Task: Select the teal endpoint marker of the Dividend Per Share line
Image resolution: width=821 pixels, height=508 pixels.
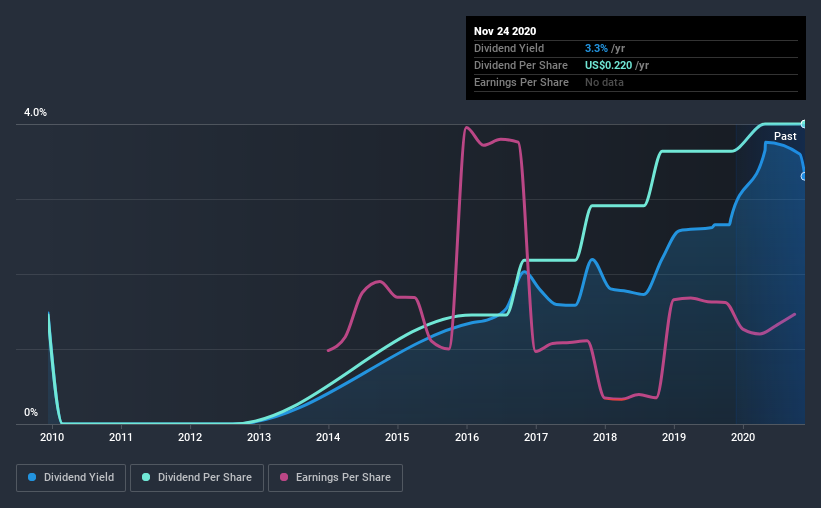Action: click(803, 124)
